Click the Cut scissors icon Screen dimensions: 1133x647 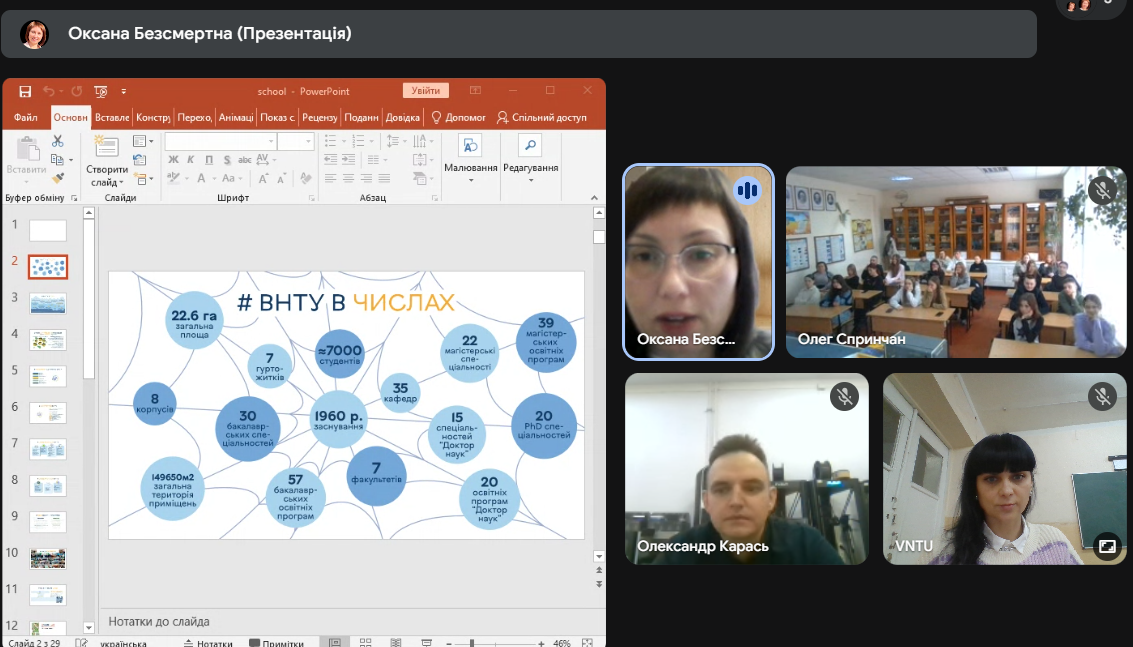[x=58, y=141]
